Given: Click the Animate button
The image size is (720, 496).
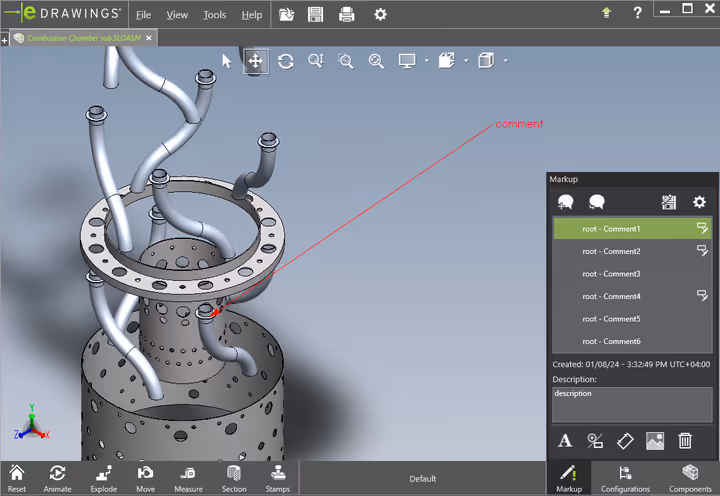Looking at the screenshot, I should point(57,479).
